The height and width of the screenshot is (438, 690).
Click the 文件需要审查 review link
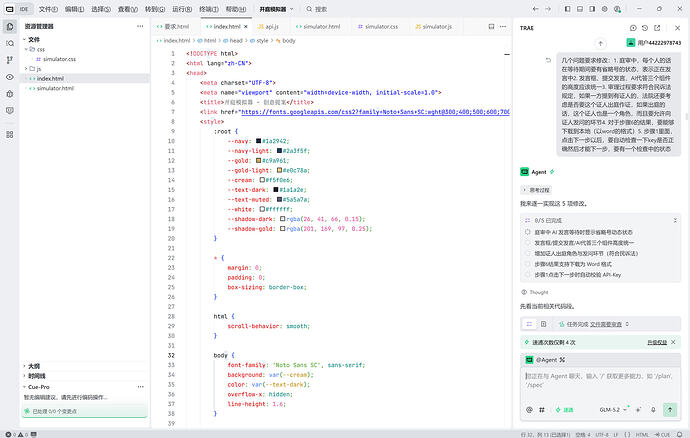(606, 324)
